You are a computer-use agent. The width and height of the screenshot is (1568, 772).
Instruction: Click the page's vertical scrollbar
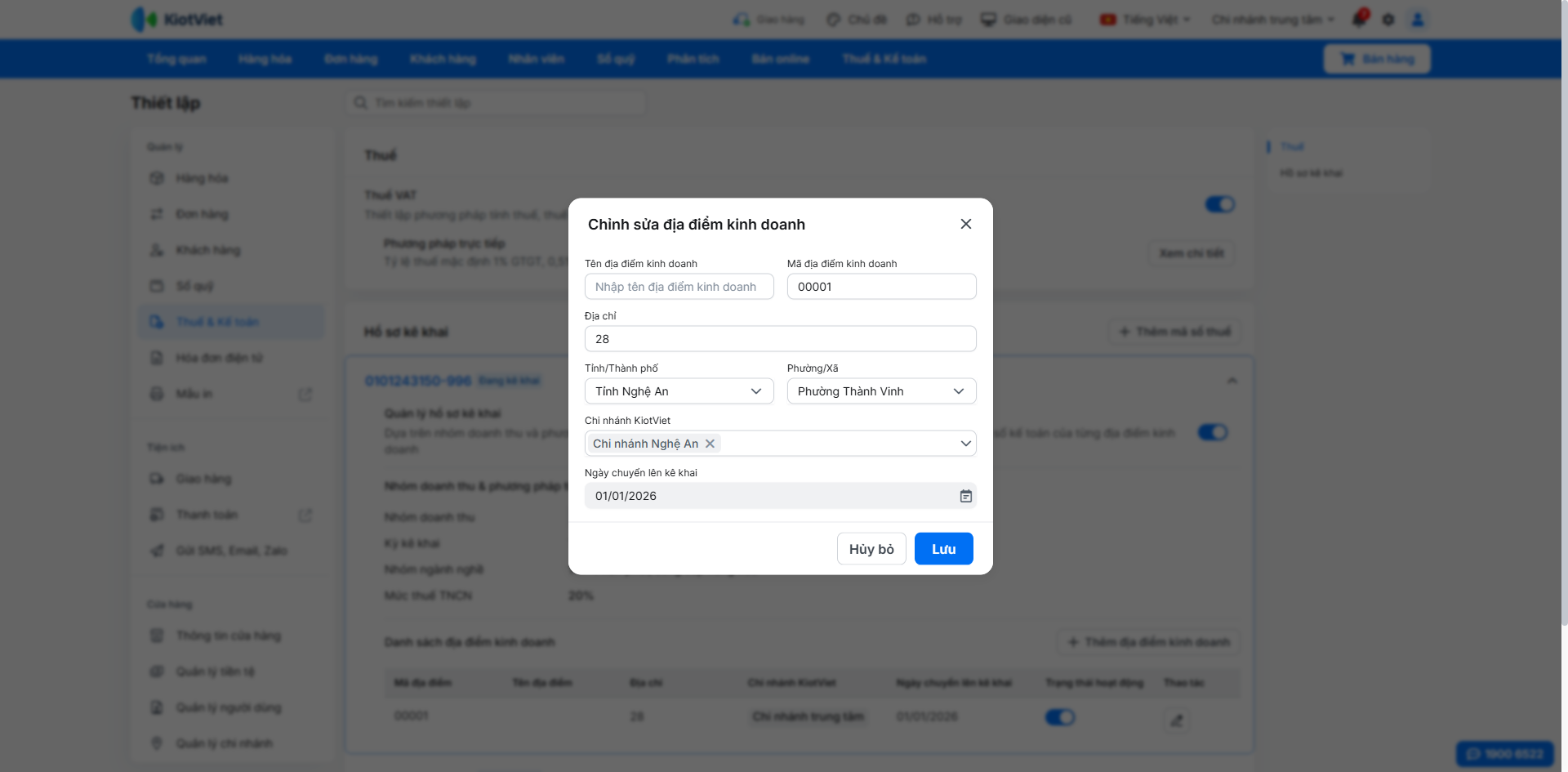1564,313
